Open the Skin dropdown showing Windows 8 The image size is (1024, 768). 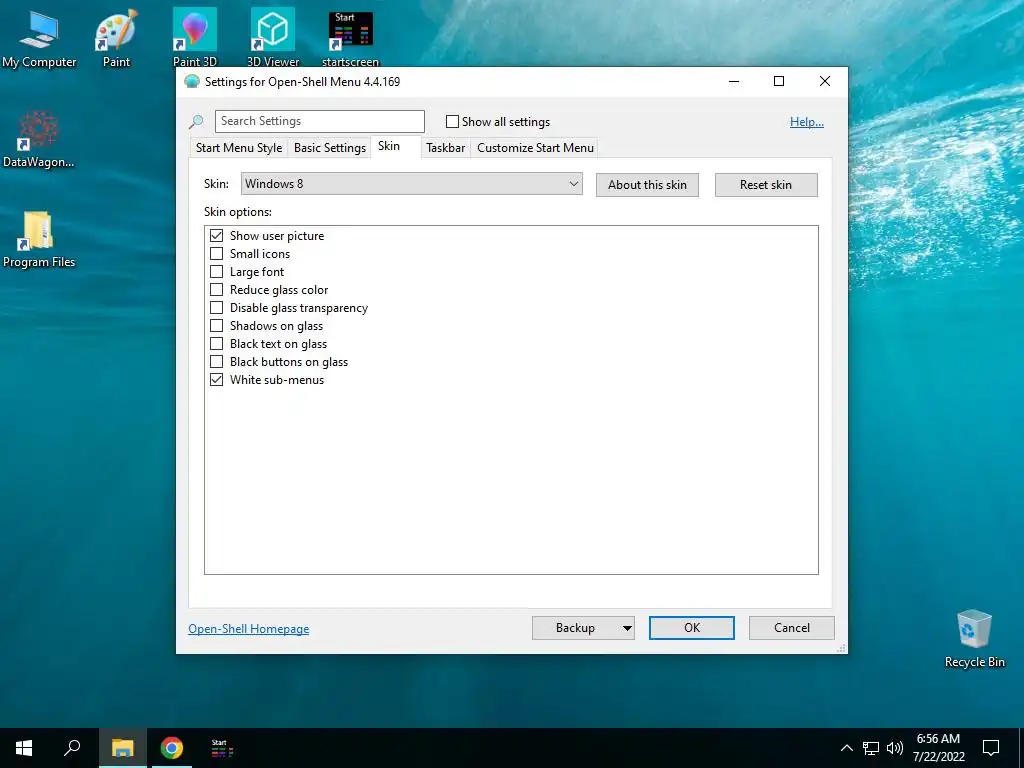pyautogui.click(x=411, y=184)
